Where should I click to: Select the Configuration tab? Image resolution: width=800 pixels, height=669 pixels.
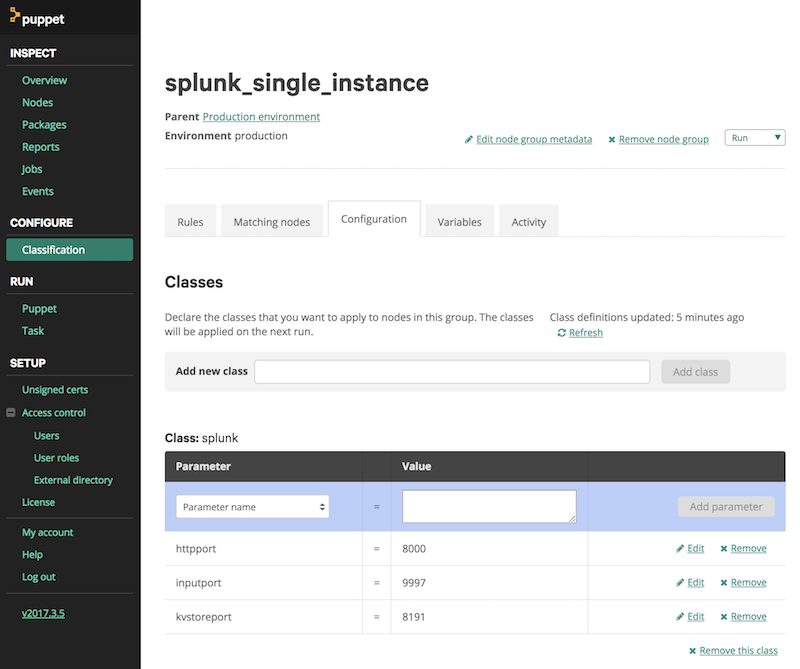click(x=374, y=219)
